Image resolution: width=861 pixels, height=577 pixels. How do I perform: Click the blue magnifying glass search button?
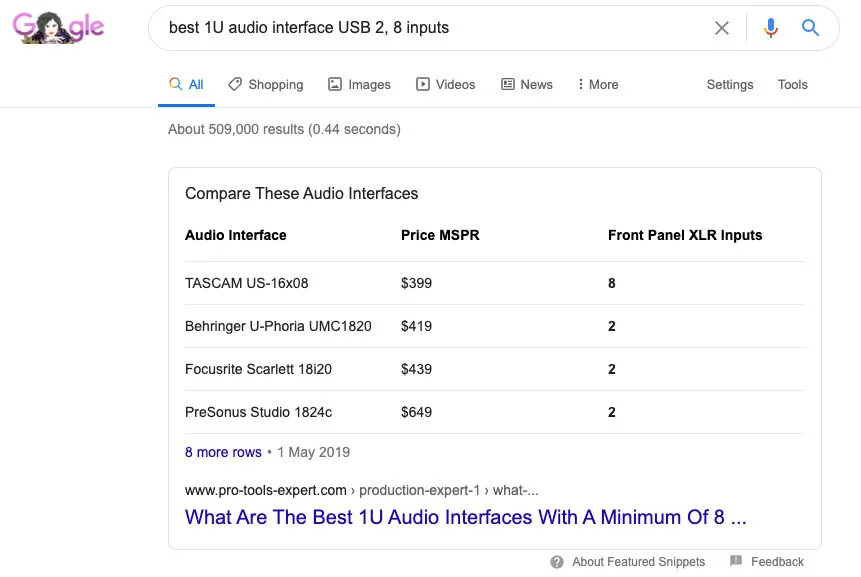(810, 28)
